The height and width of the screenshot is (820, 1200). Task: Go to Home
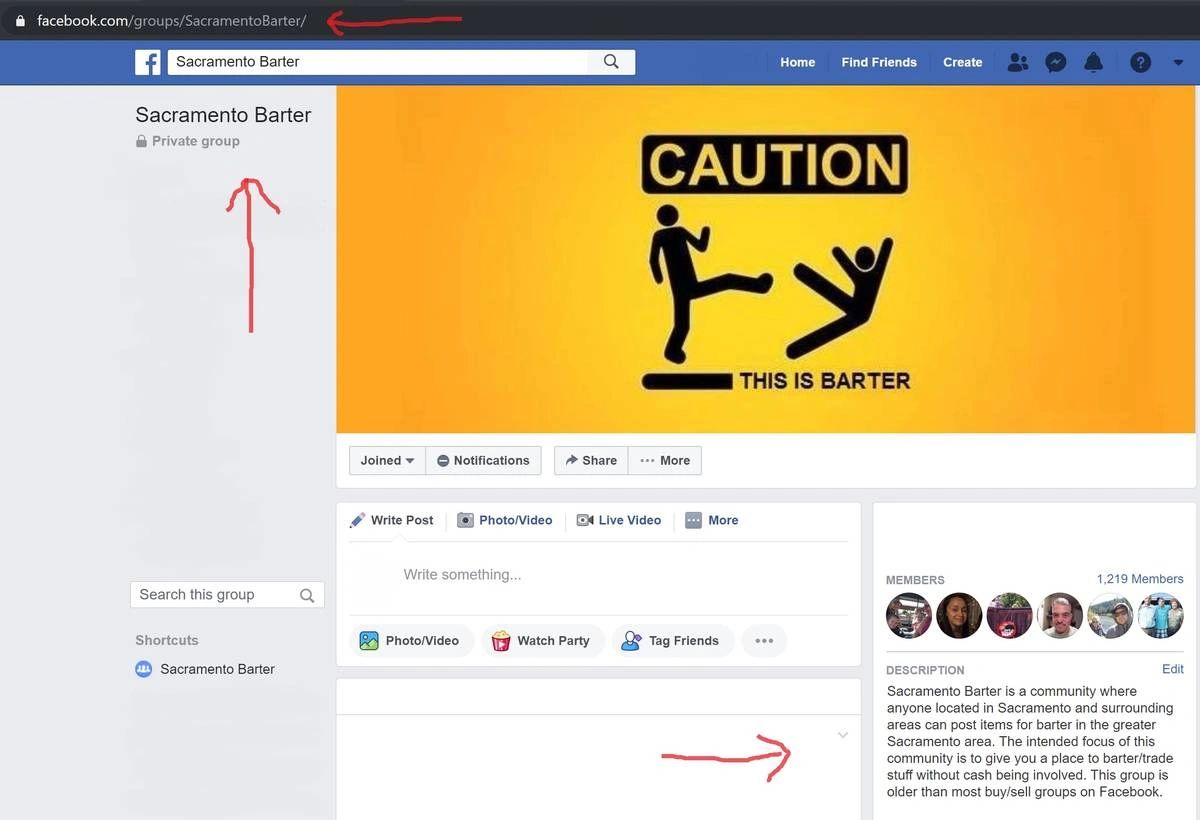797,62
